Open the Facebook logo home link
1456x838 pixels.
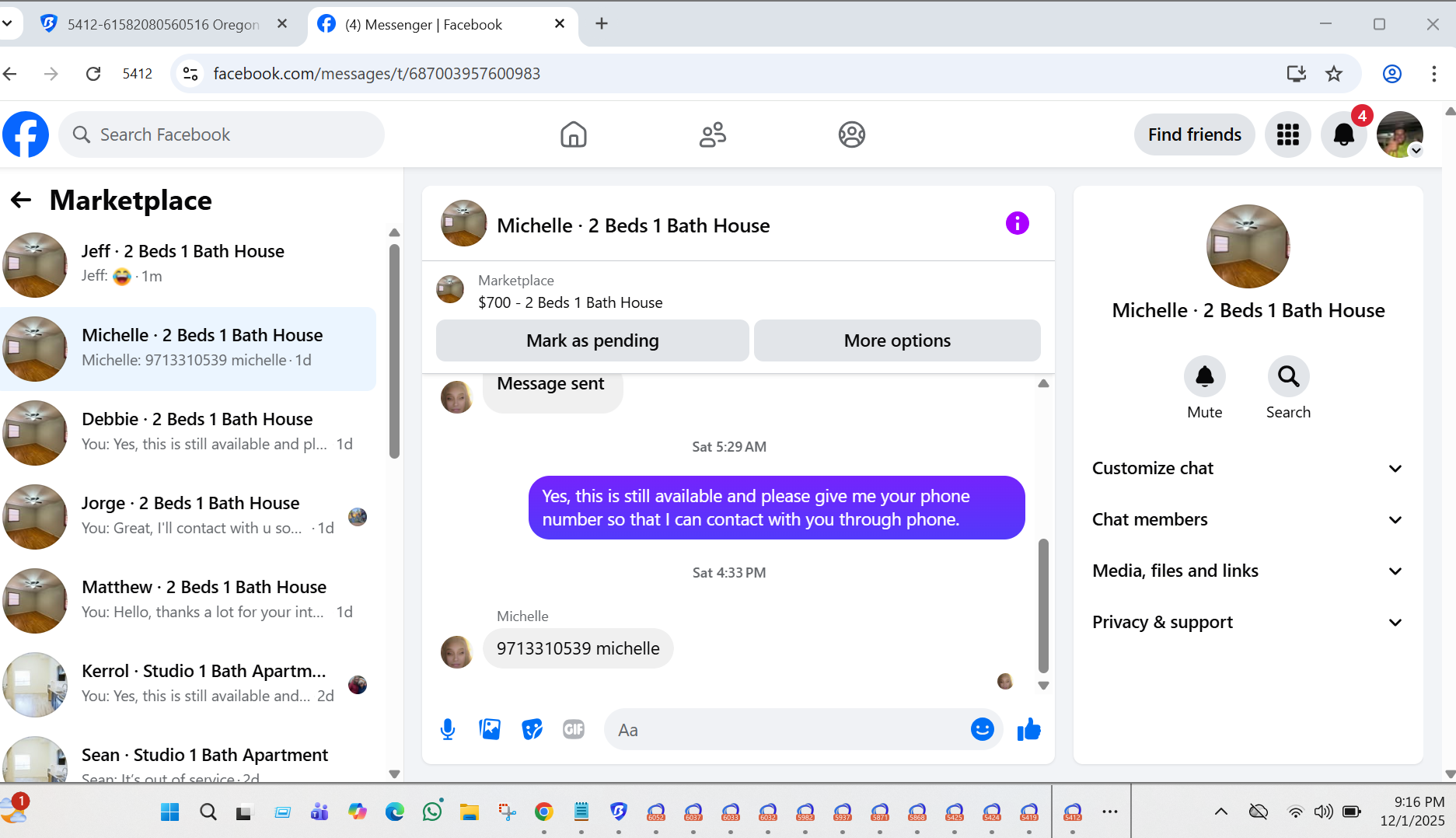click(26, 134)
